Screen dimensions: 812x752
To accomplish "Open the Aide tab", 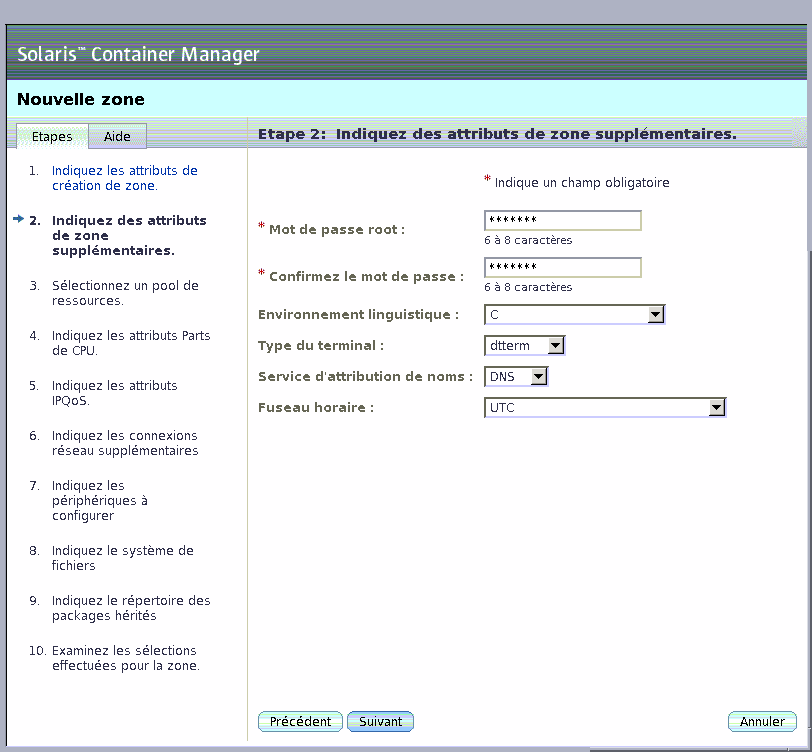I will (118, 136).
